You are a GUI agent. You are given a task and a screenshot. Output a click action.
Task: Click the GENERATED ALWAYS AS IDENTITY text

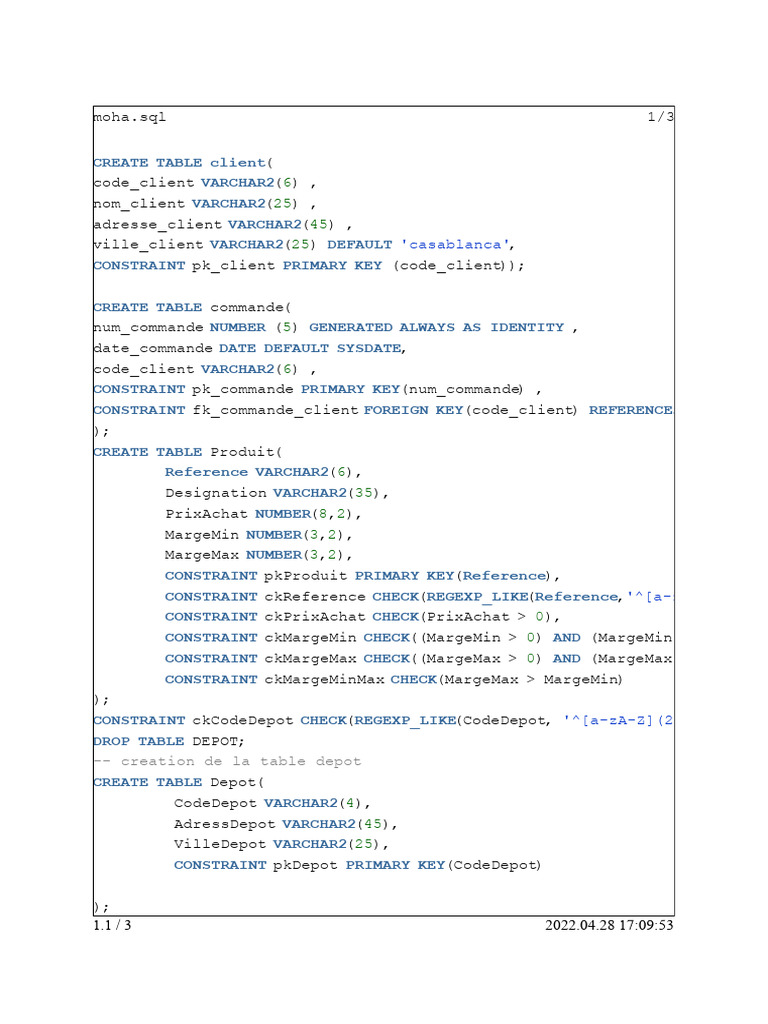(436, 327)
